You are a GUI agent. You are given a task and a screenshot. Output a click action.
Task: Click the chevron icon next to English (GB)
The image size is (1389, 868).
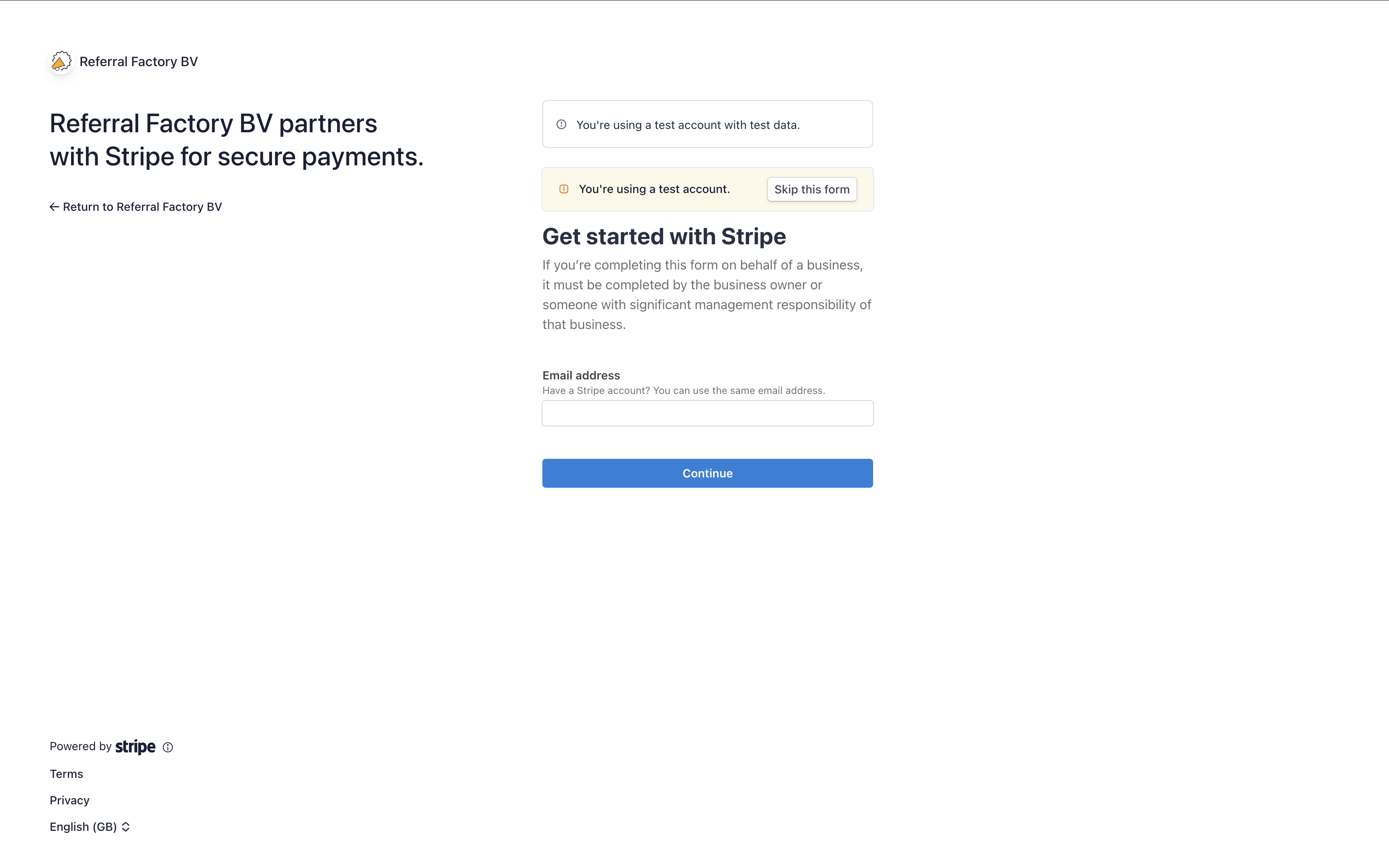click(x=126, y=827)
